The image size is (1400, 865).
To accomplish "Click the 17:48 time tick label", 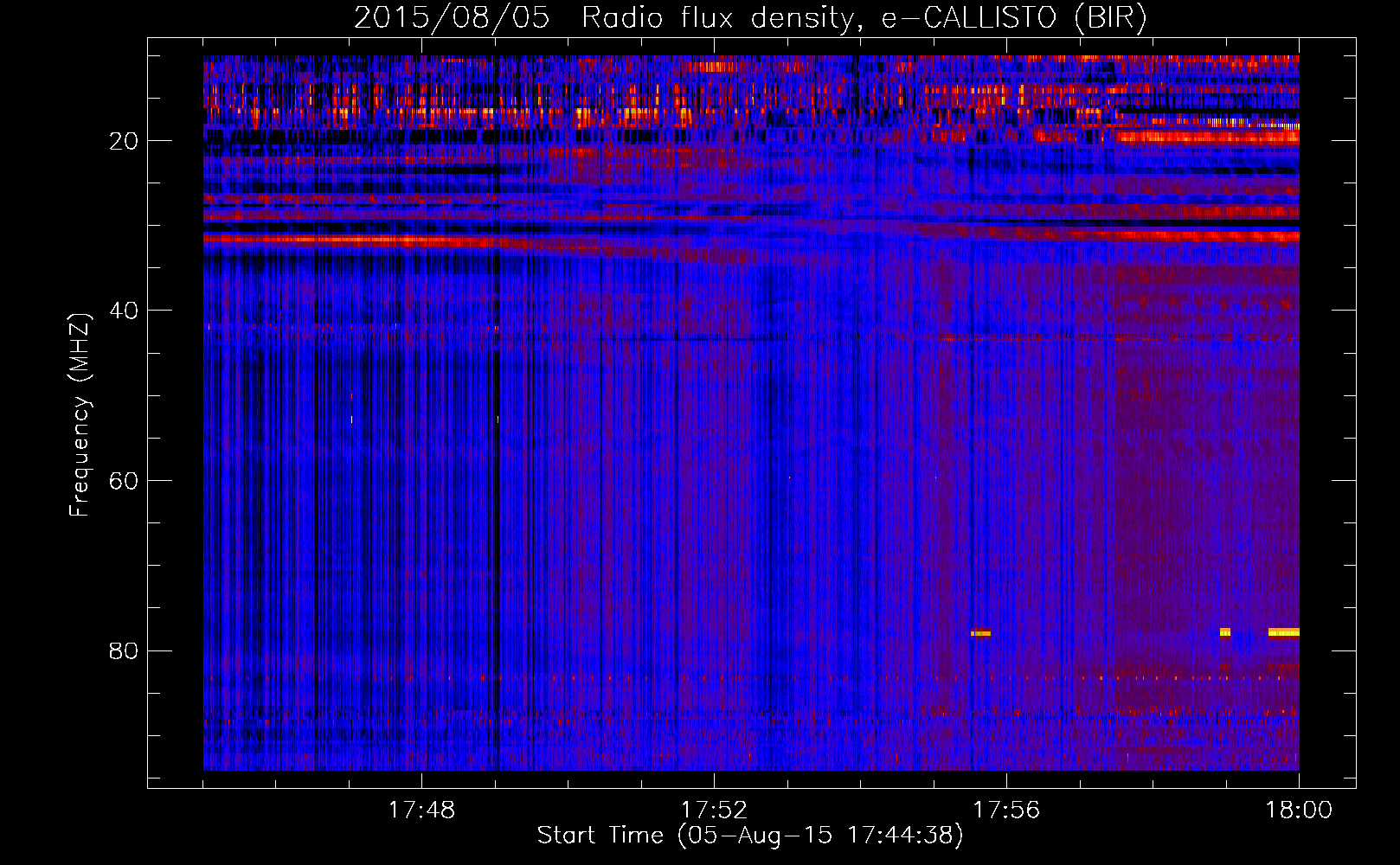I will [x=421, y=810].
